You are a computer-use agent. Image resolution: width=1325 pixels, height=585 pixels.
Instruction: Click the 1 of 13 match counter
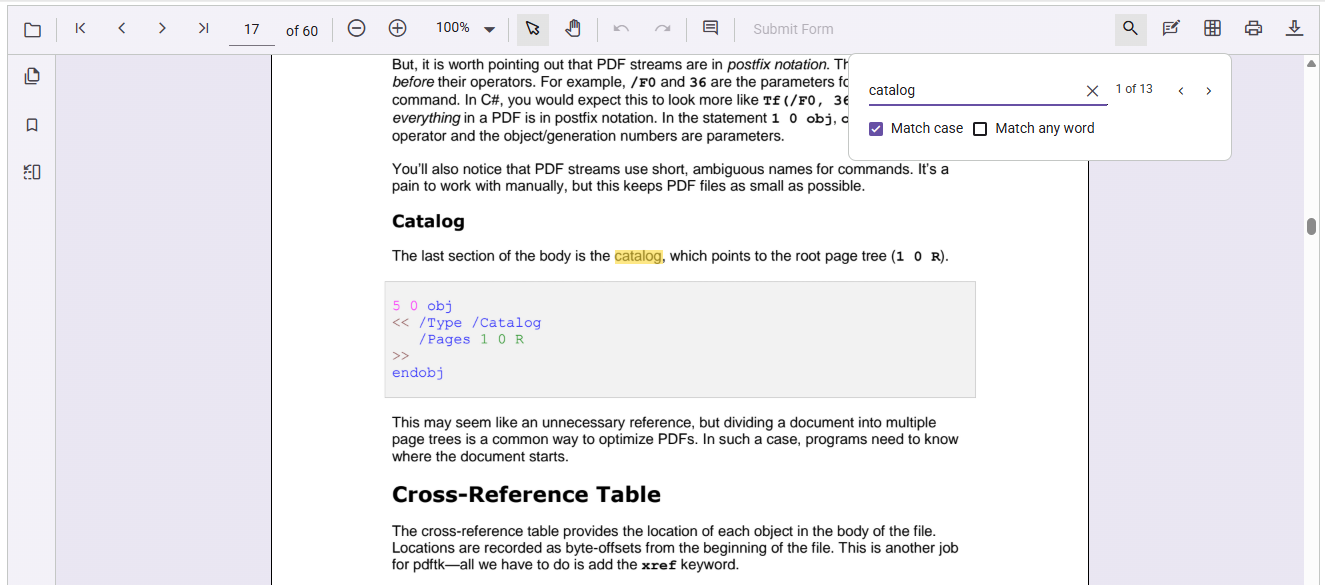coord(1134,89)
